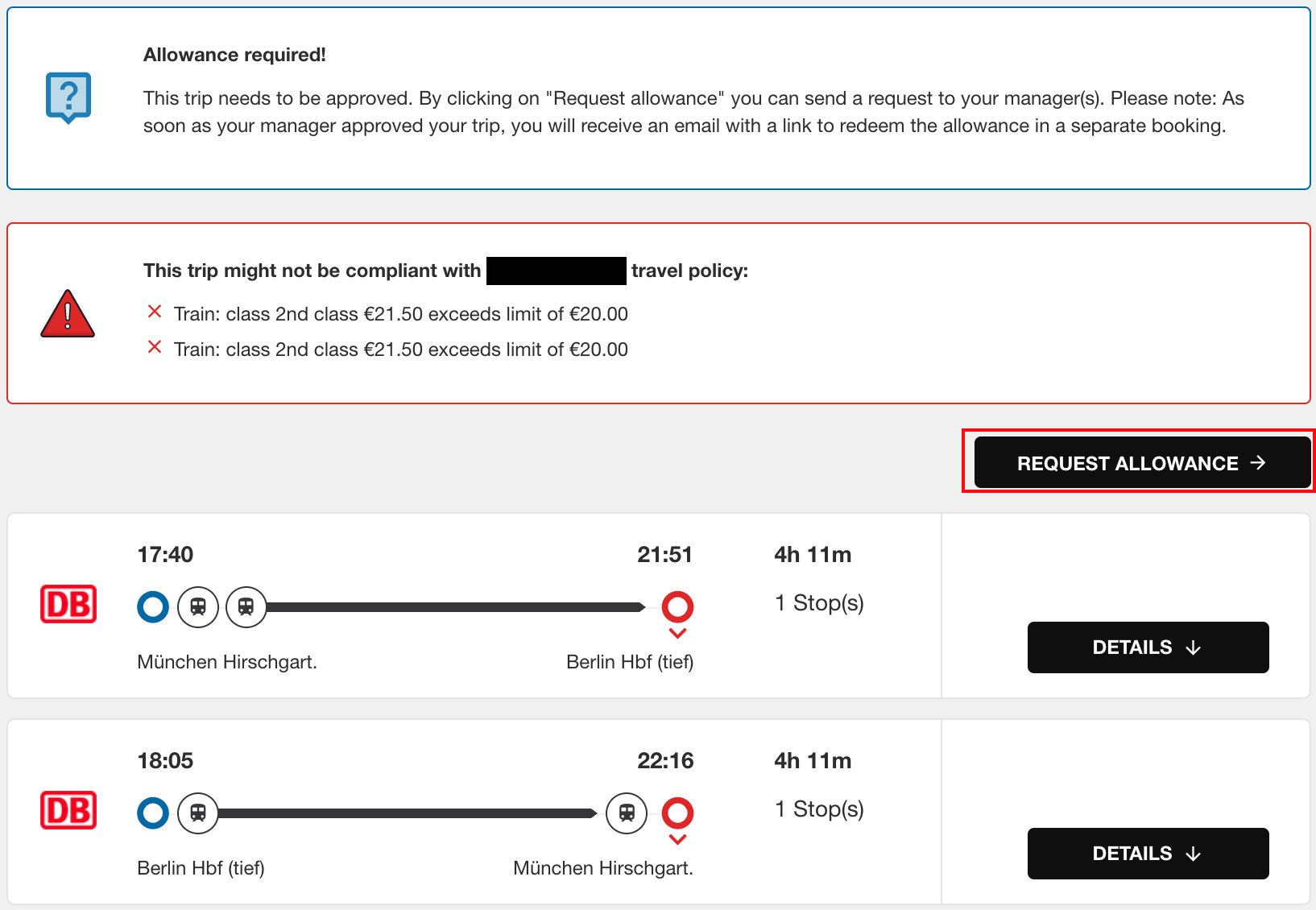Click the DB logo on outbound trip

tap(68, 604)
